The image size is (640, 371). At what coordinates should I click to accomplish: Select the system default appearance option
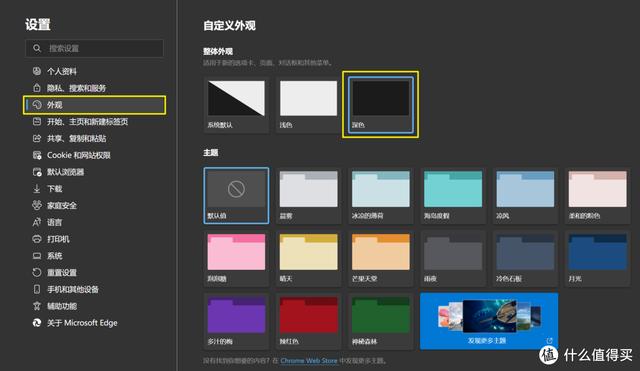pos(236,105)
